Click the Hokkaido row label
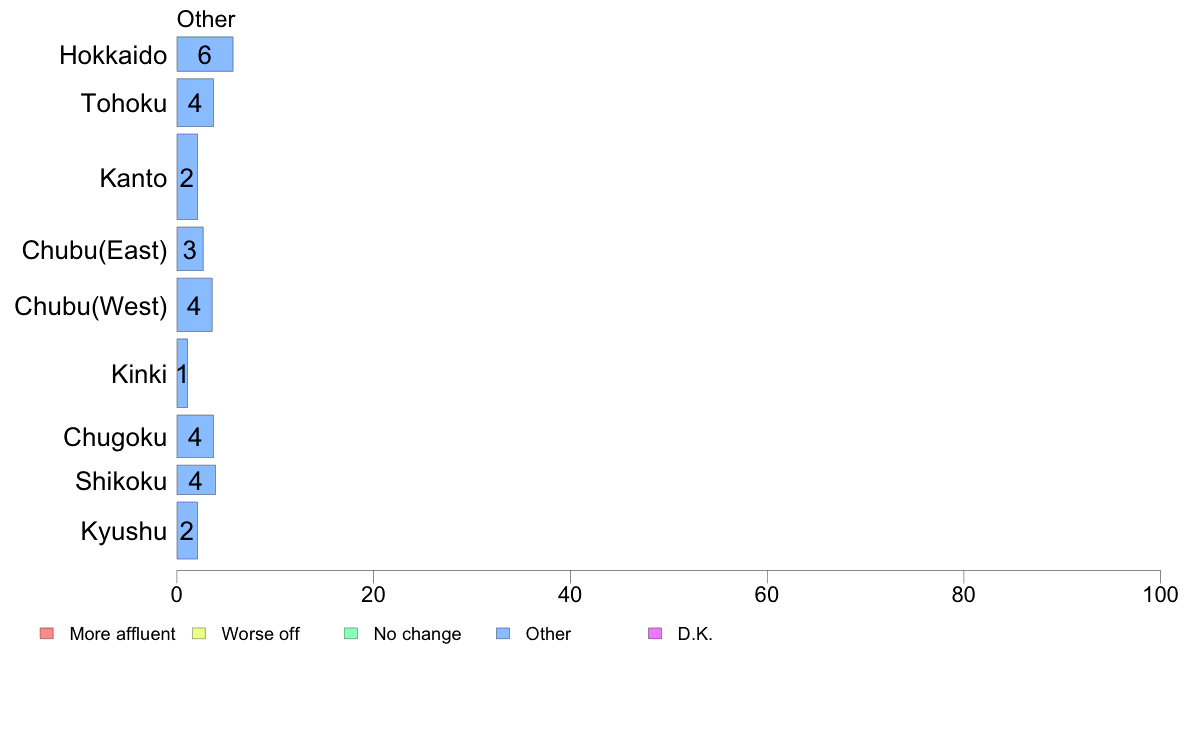 pos(113,55)
